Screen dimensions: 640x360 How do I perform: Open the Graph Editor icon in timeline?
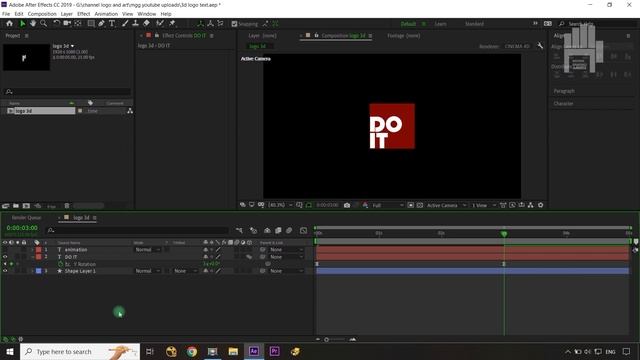coord(303,231)
